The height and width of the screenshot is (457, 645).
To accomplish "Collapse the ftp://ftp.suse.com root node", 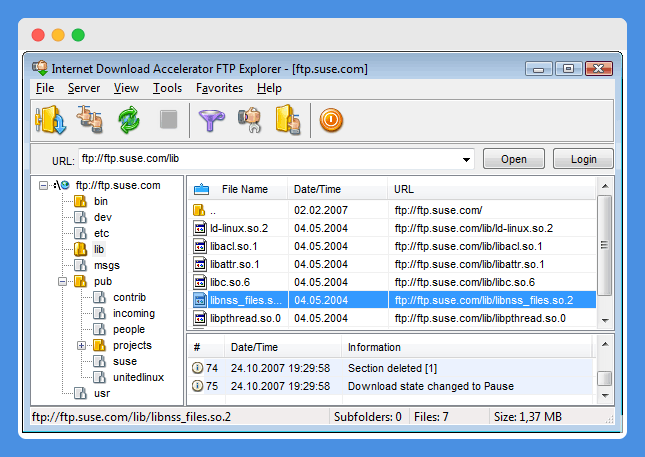I will [43, 186].
